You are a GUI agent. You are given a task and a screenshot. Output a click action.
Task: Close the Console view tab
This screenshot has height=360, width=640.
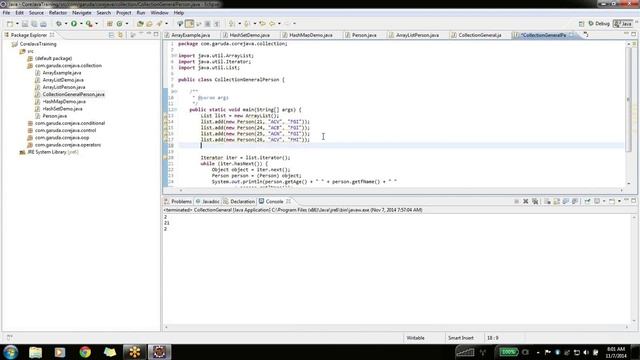pyautogui.click(x=289, y=201)
